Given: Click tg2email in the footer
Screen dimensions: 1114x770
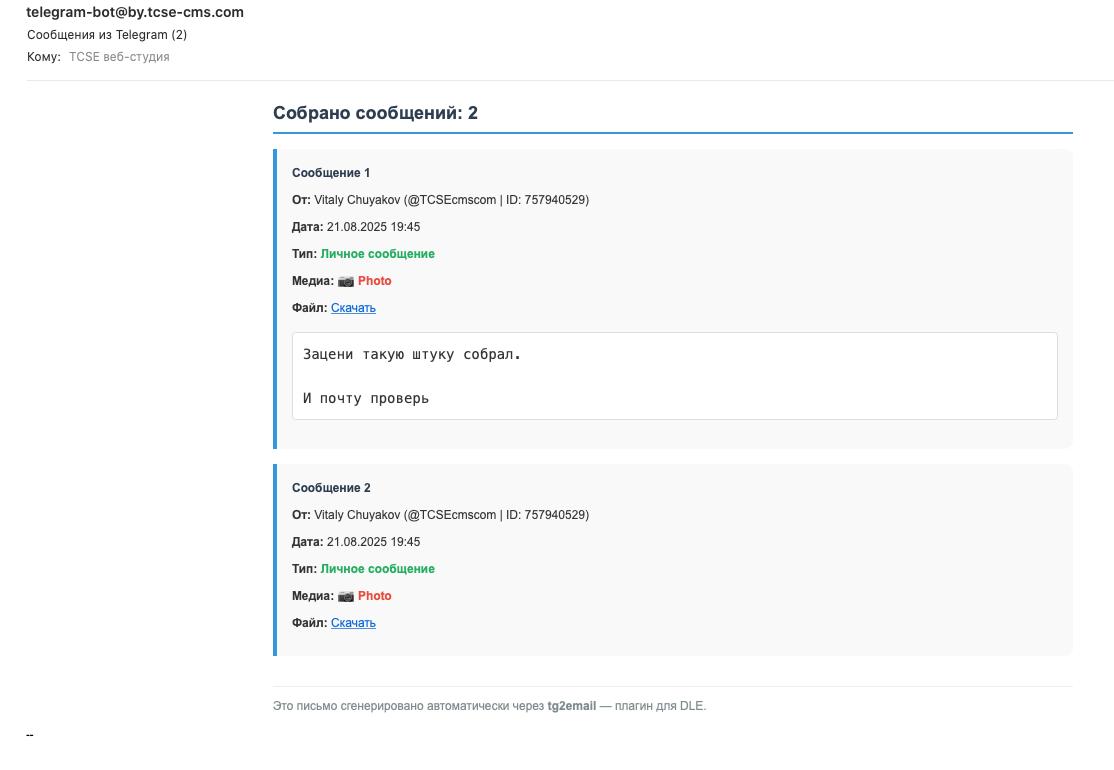Looking at the screenshot, I should pos(571,706).
